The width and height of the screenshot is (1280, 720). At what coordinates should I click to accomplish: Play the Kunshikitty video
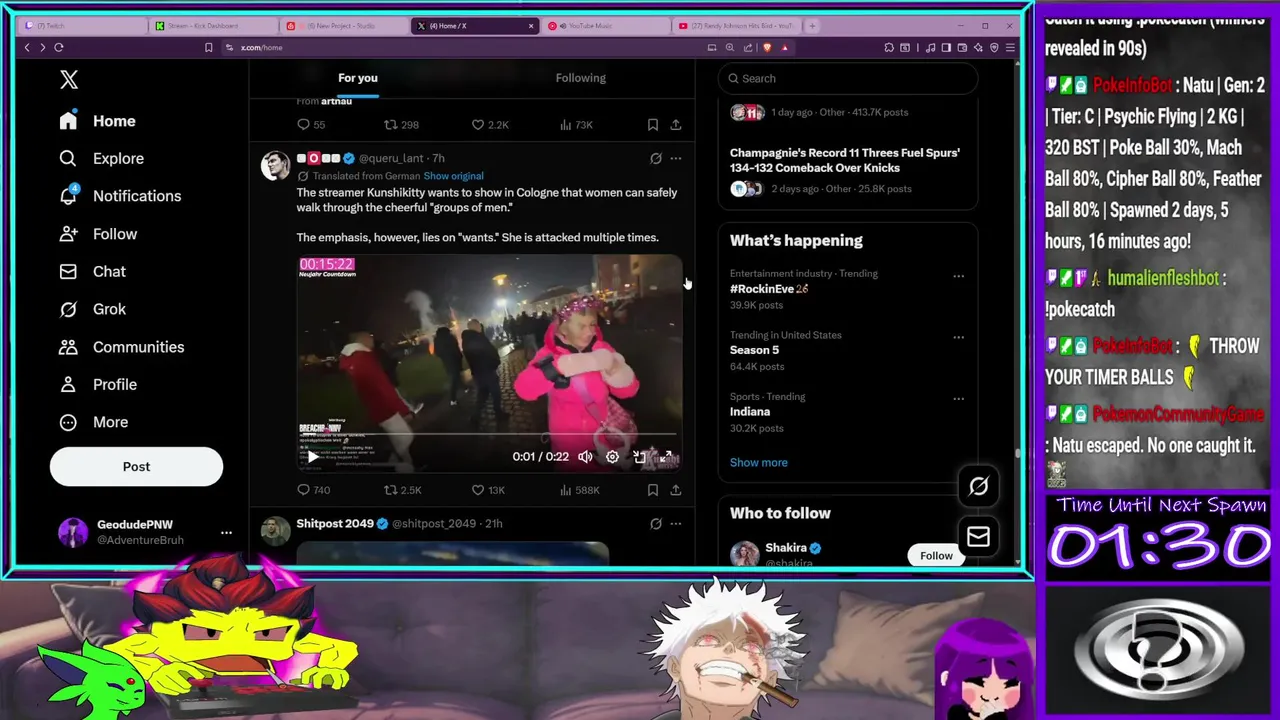click(x=313, y=457)
